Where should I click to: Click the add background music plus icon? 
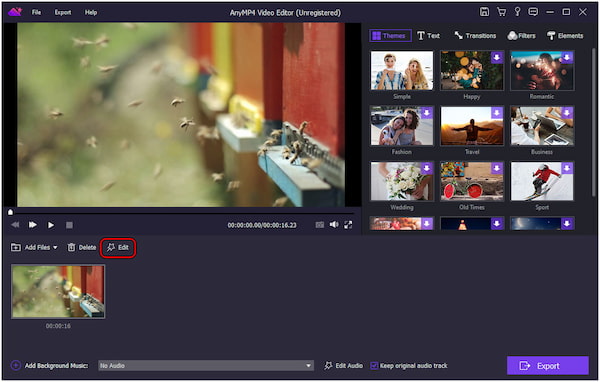click(x=15, y=366)
